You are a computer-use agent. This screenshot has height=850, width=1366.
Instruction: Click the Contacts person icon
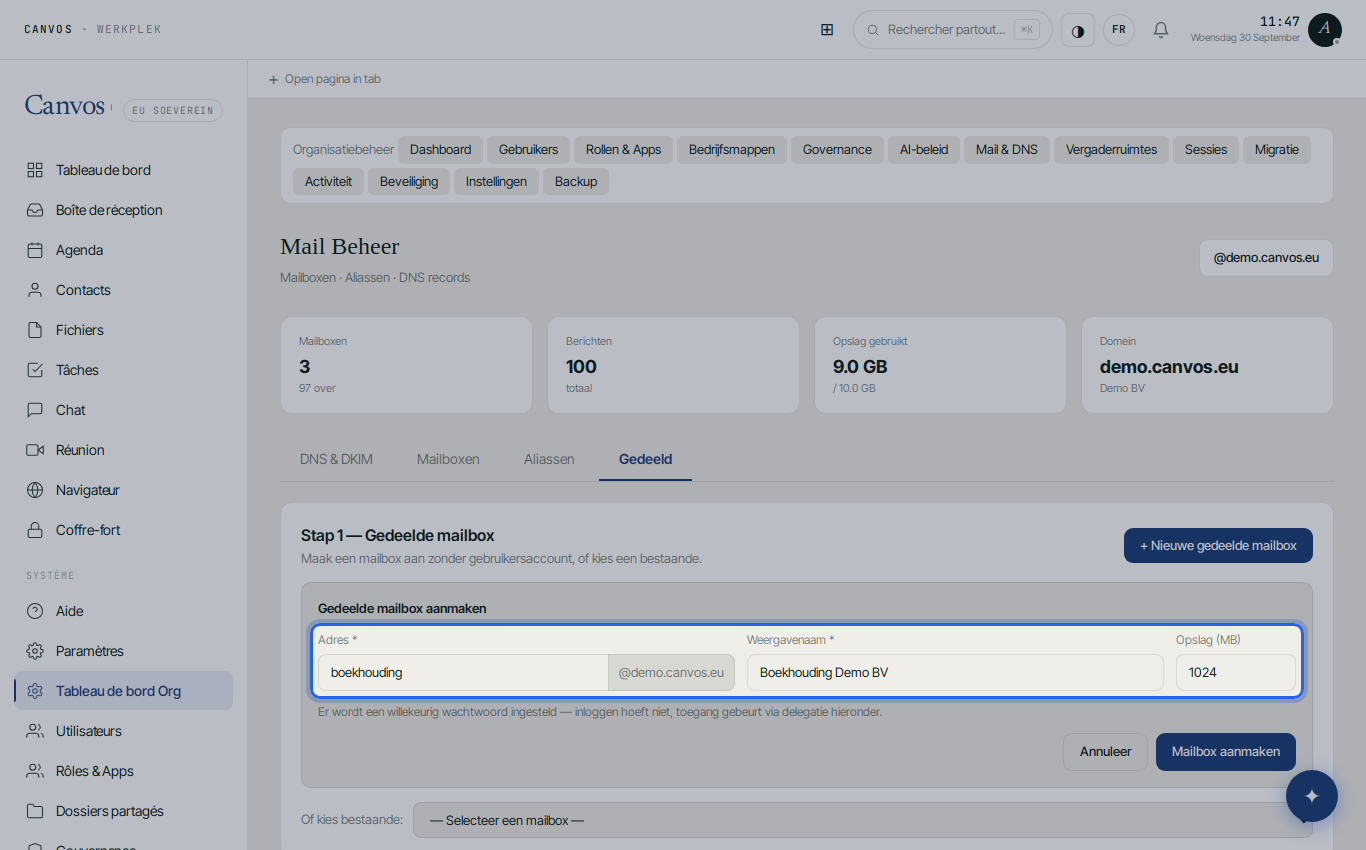click(35, 290)
